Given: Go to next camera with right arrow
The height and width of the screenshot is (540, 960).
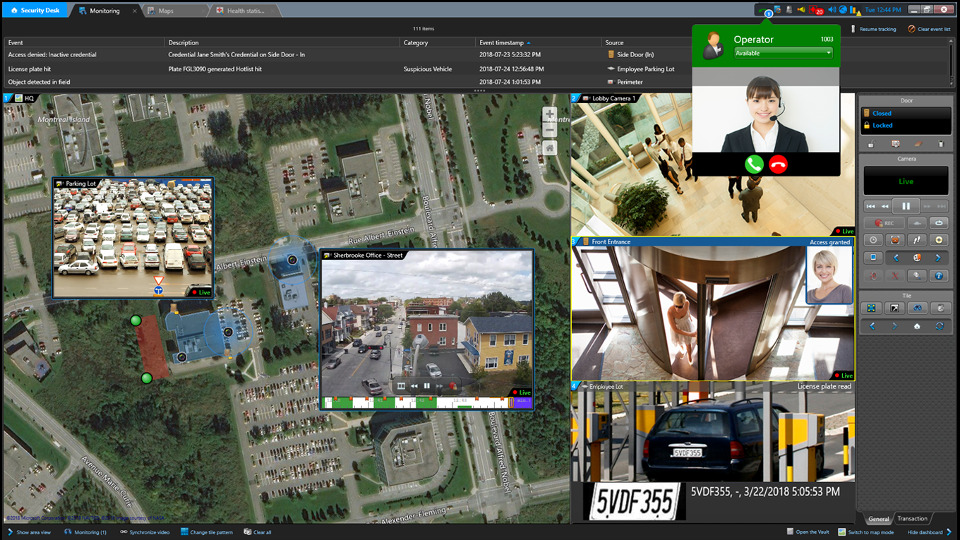Looking at the screenshot, I should tap(938, 258).
